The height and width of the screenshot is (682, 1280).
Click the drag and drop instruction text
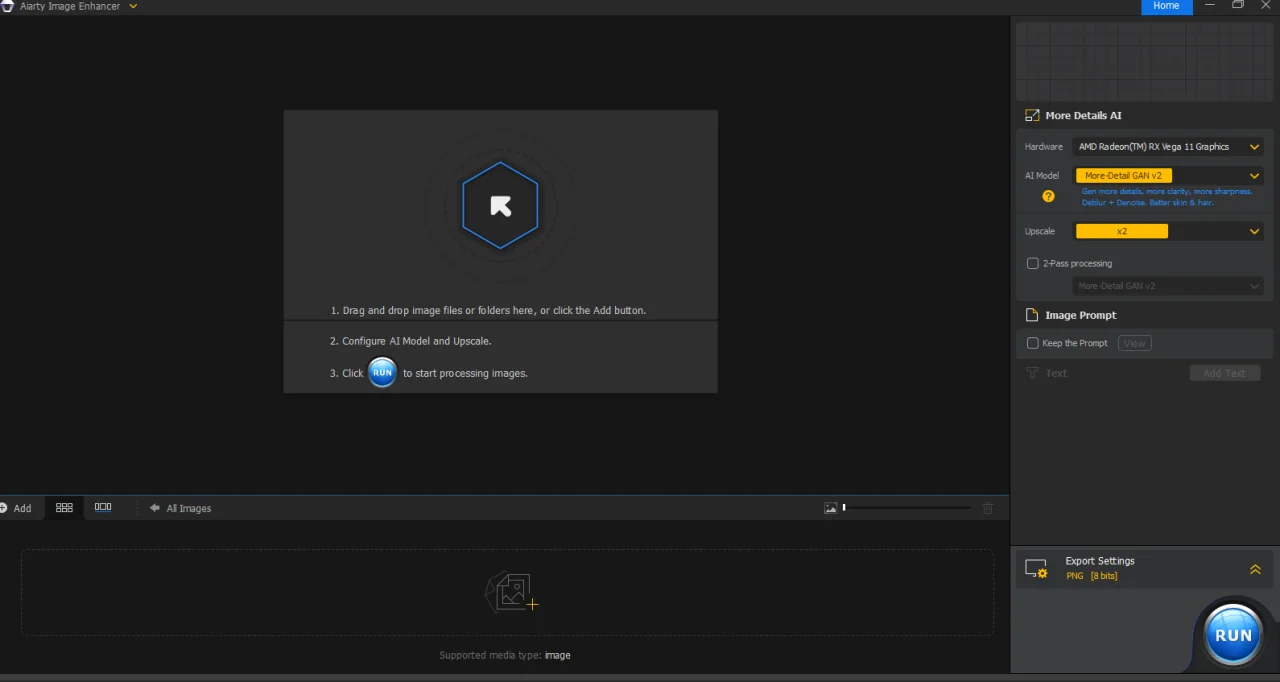488,311
